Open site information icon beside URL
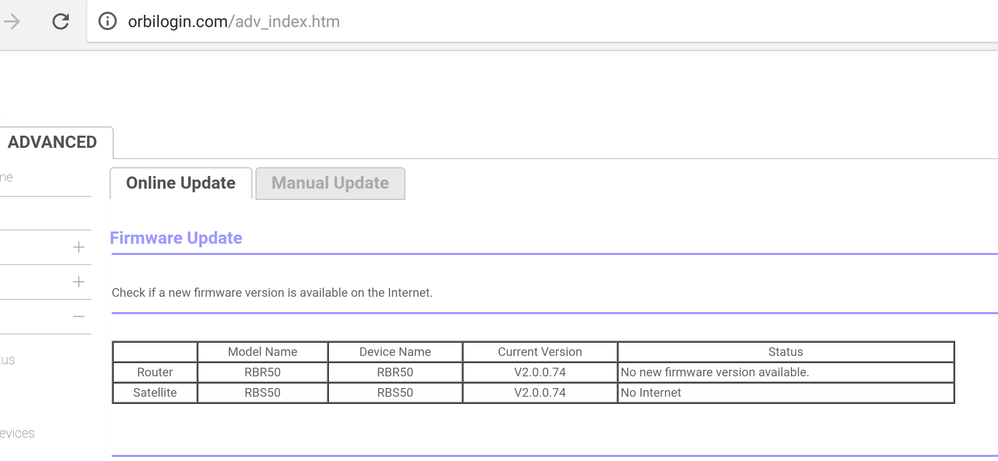This screenshot has width=998, height=461. pyautogui.click(x=106, y=21)
